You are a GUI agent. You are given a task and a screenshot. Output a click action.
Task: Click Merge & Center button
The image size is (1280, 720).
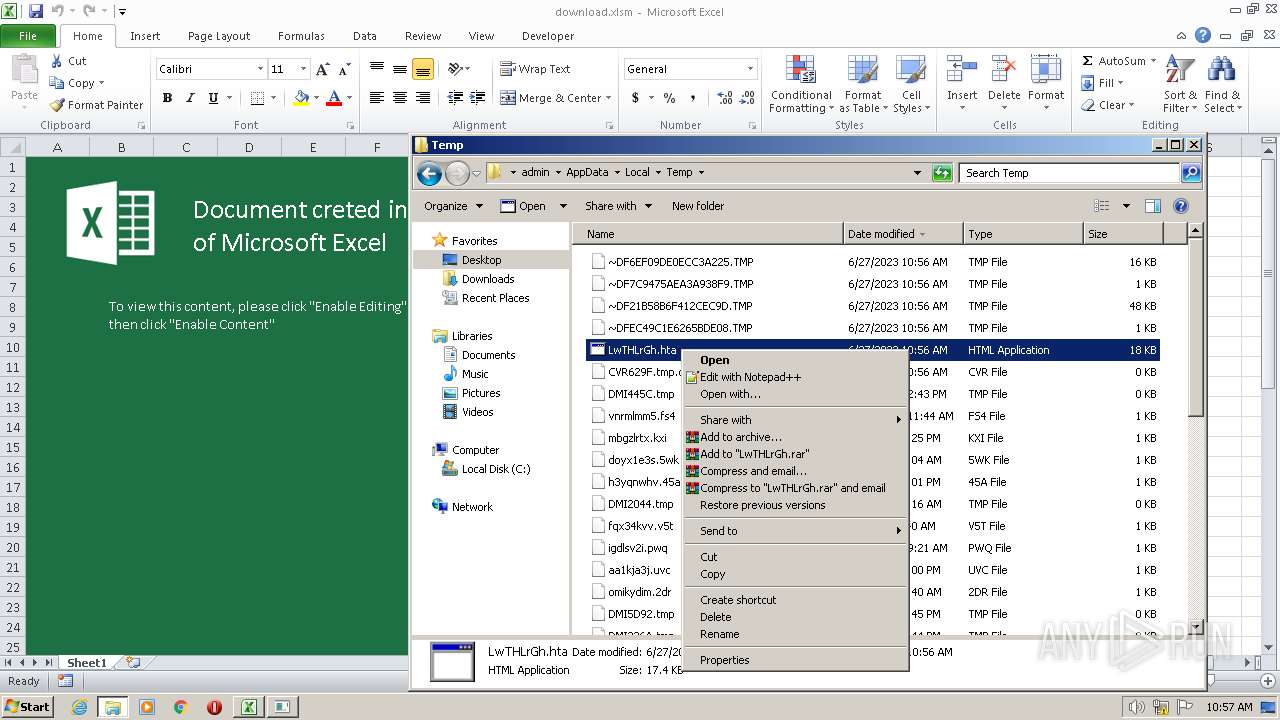click(550, 98)
